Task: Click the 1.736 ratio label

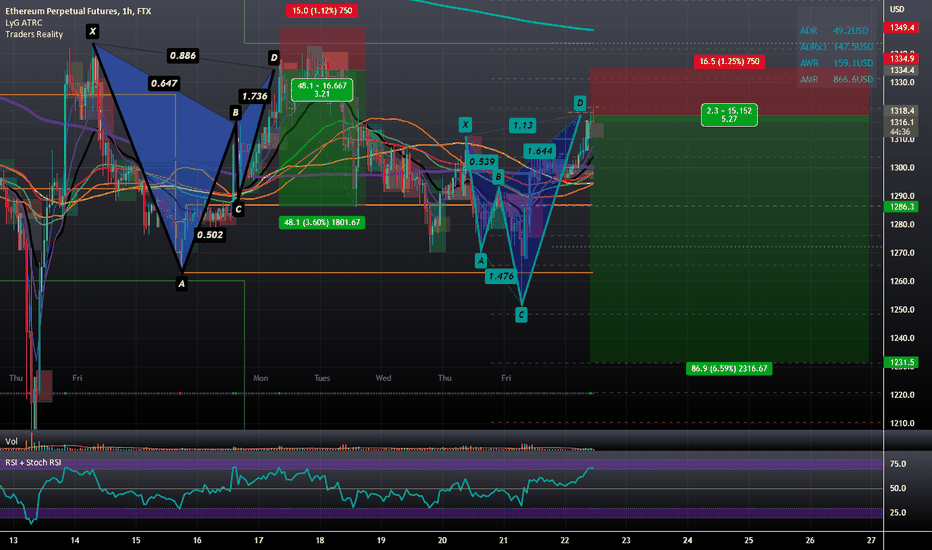Action: pyautogui.click(x=254, y=96)
